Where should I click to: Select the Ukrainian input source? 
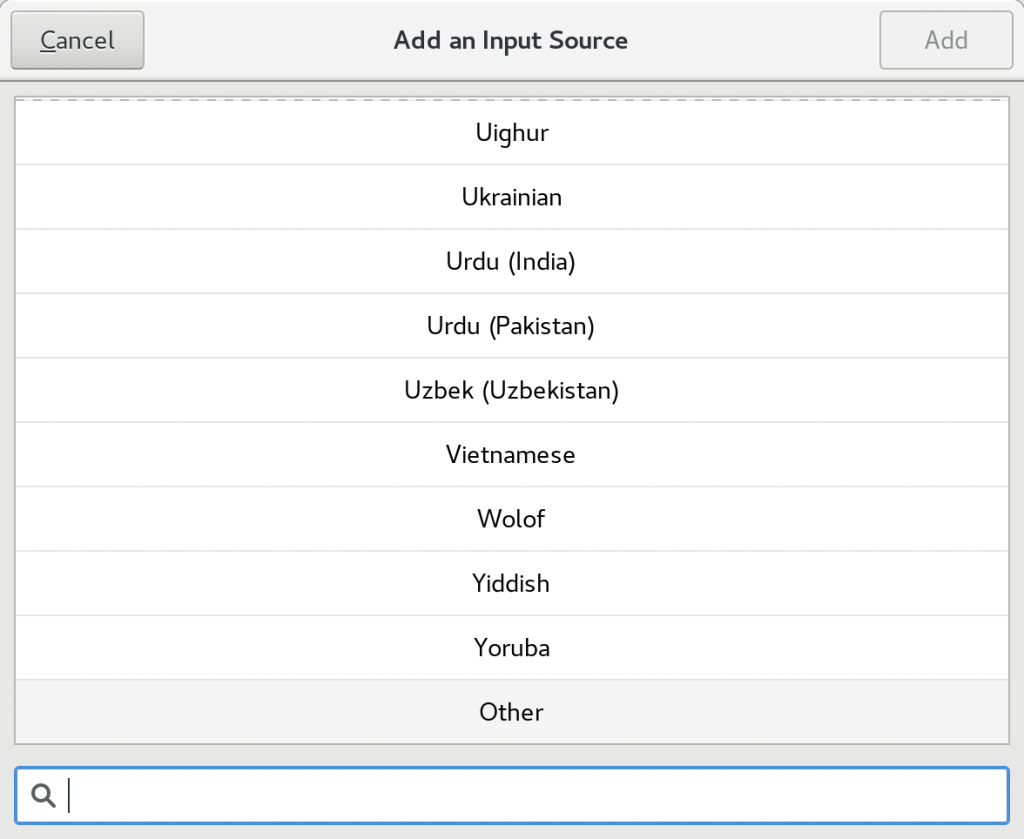511,197
